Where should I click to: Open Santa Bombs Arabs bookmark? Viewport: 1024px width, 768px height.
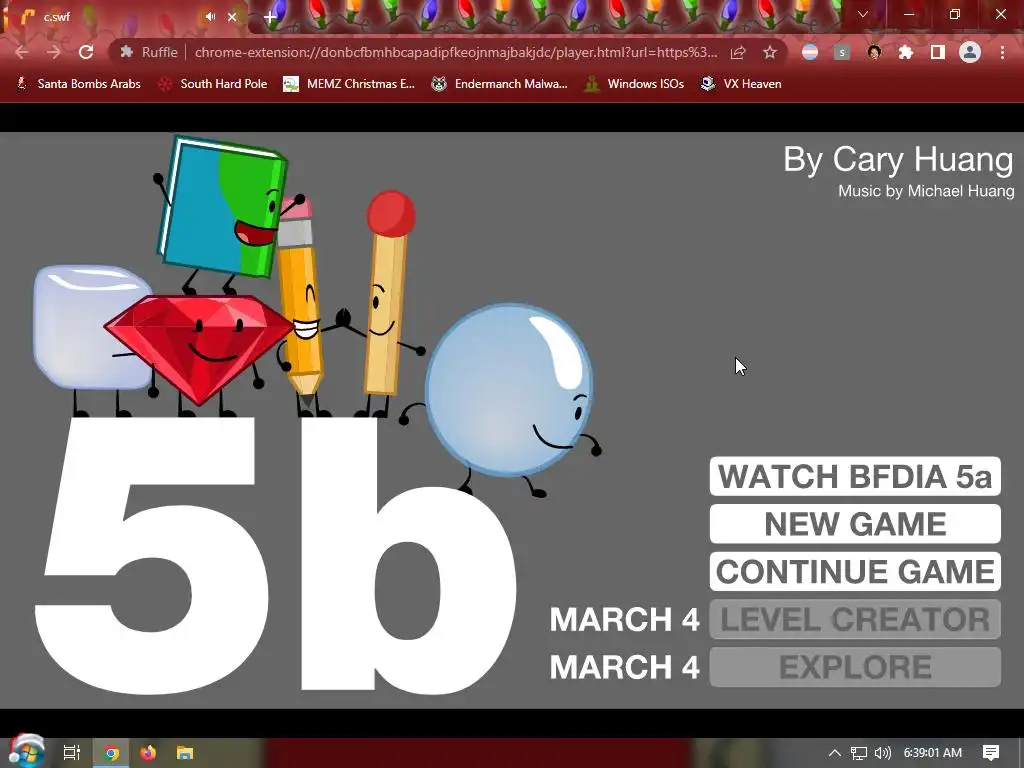[78, 84]
